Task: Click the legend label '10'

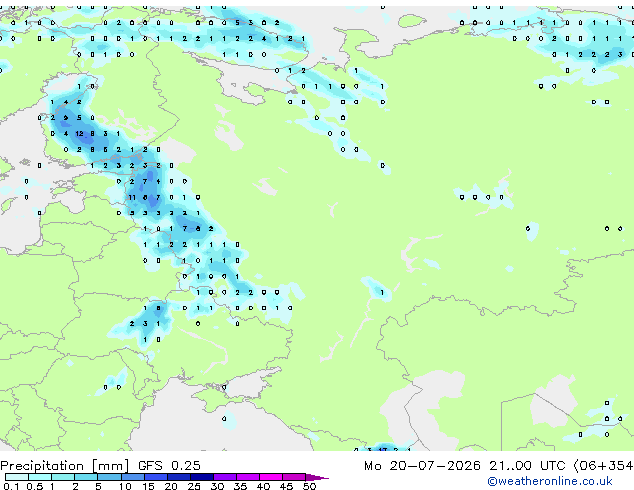Action: [x=125, y=486]
